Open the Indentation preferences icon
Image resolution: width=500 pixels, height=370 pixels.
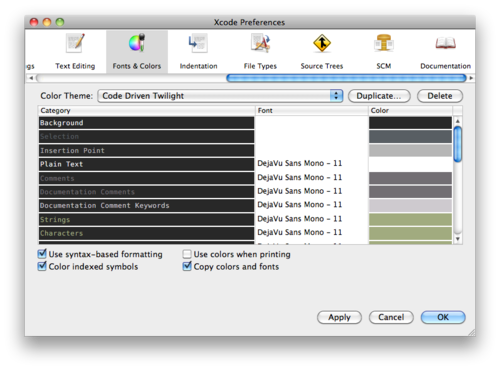pyautogui.click(x=198, y=43)
